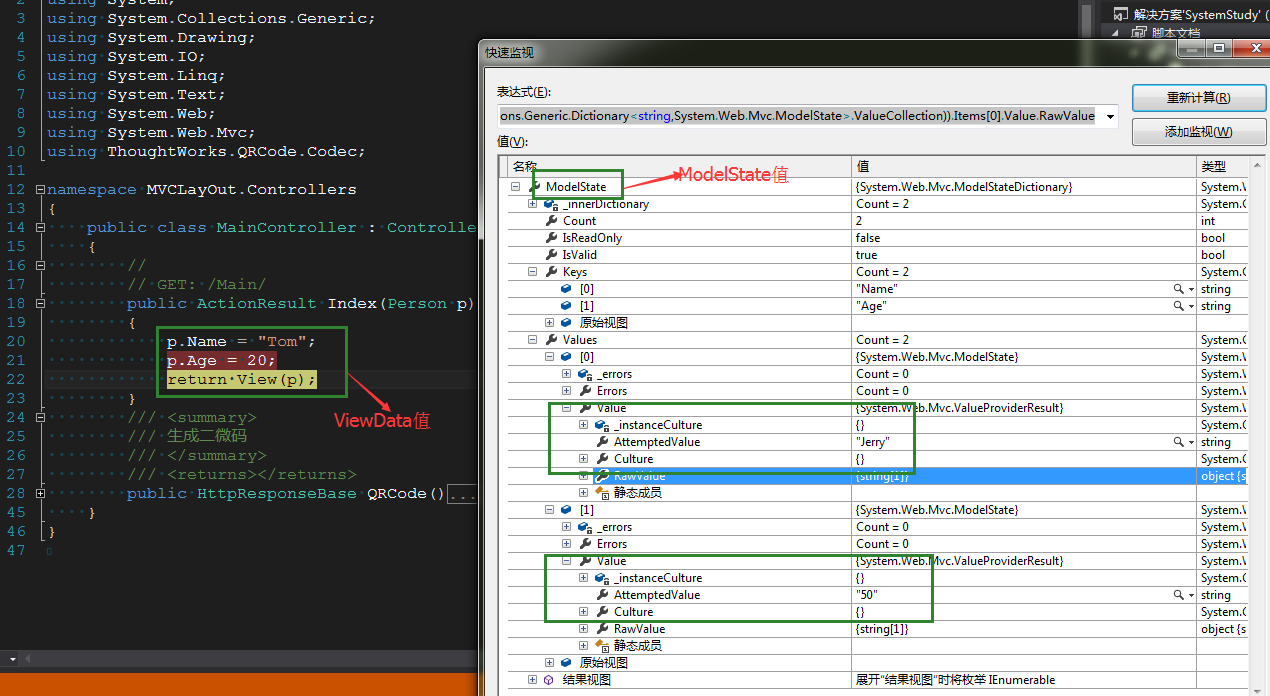Viewport: 1270px width, 696px height.
Task: Expand the Culture node below "50"
Action: click(584, 612)
